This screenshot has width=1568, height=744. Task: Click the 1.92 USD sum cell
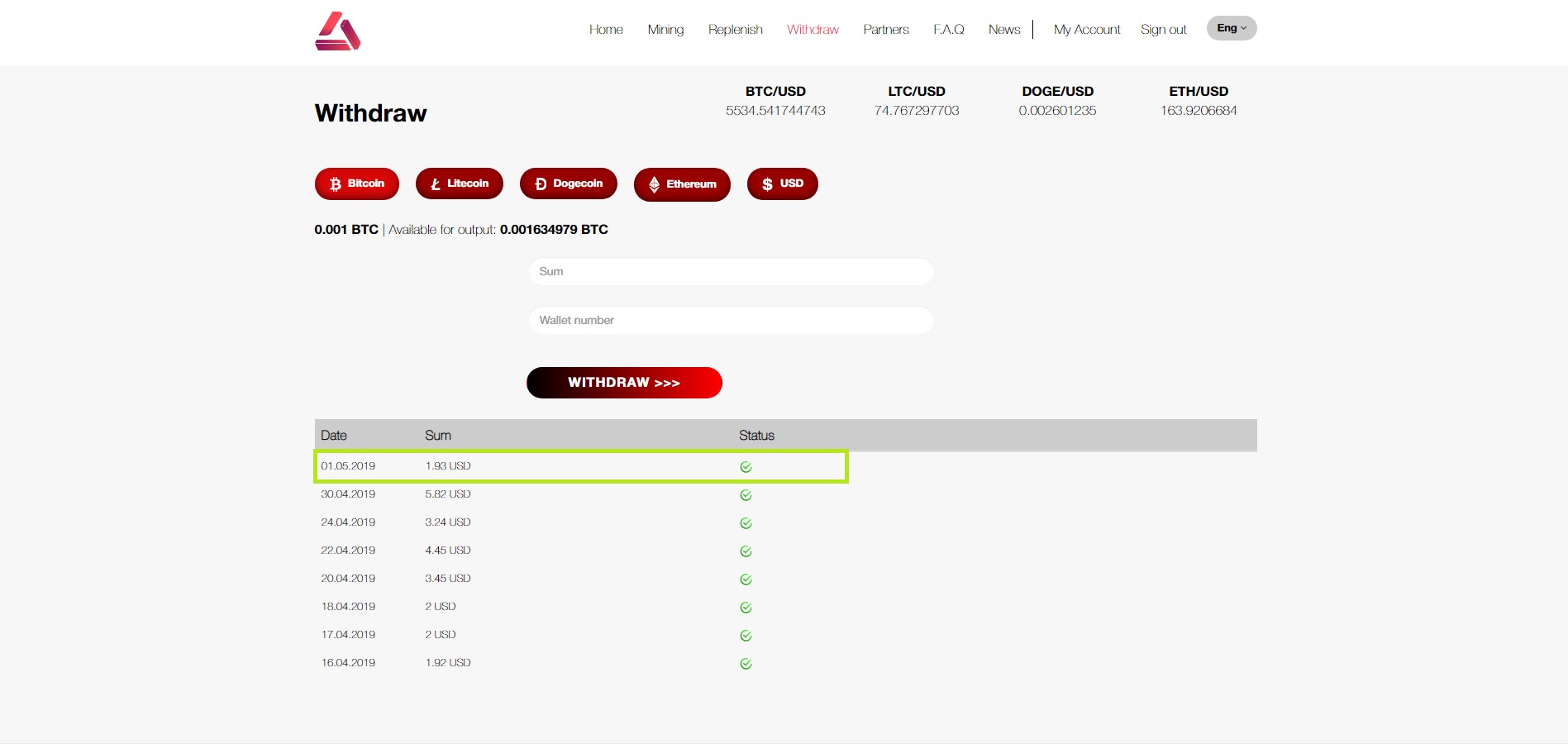(x=448, y=663)
